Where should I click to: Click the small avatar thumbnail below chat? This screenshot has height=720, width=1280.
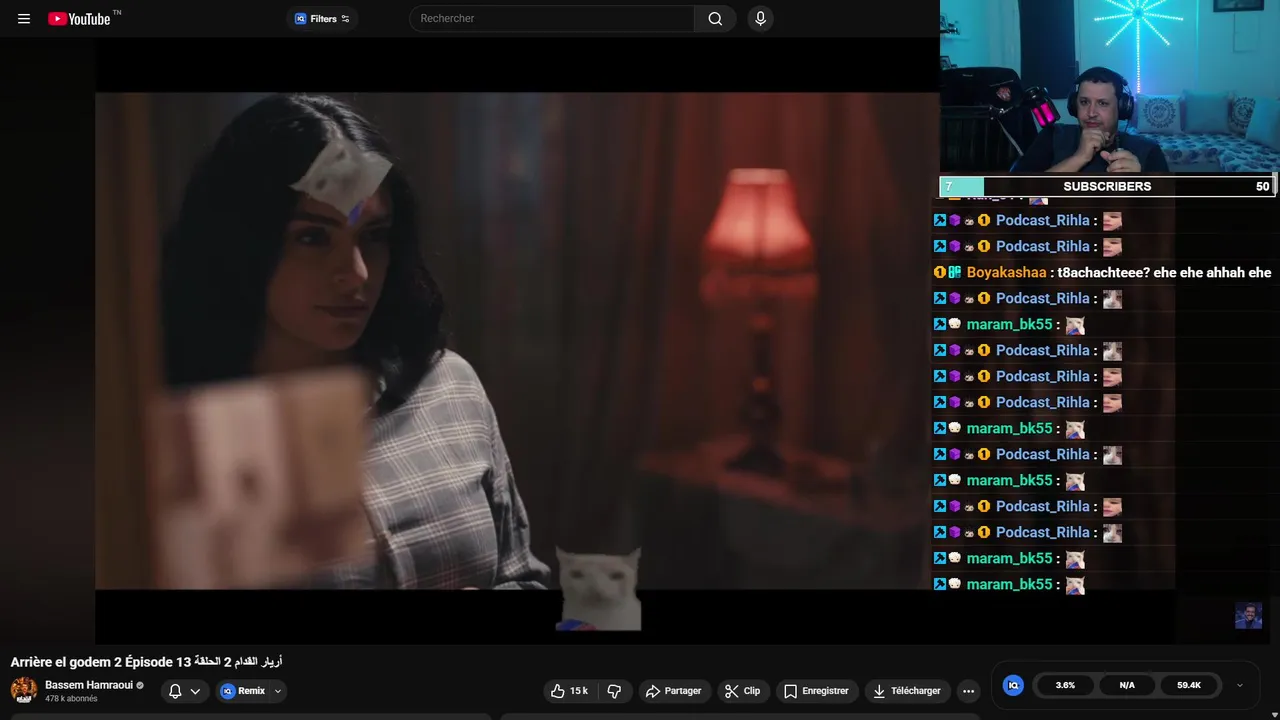point(1248,615)
